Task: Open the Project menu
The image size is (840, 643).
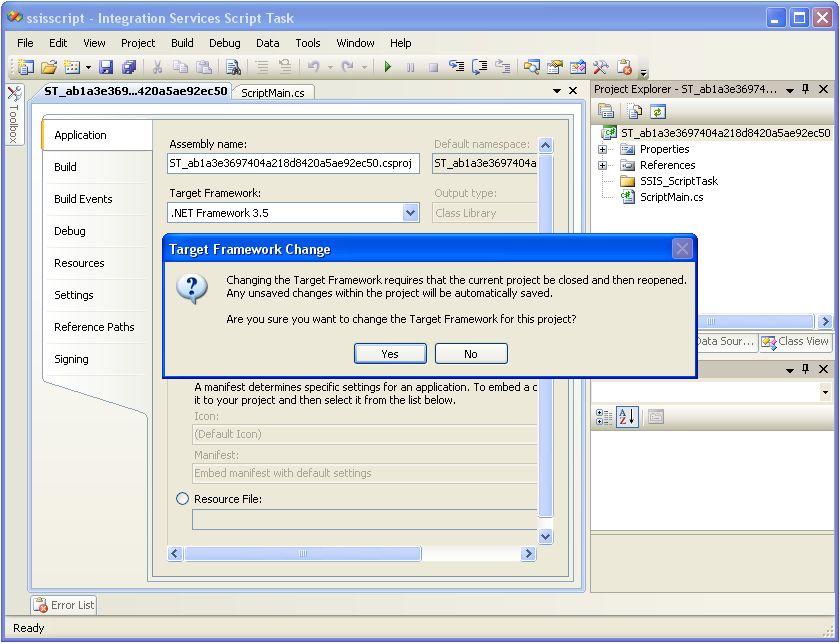Action: click(x=138, y=43)
